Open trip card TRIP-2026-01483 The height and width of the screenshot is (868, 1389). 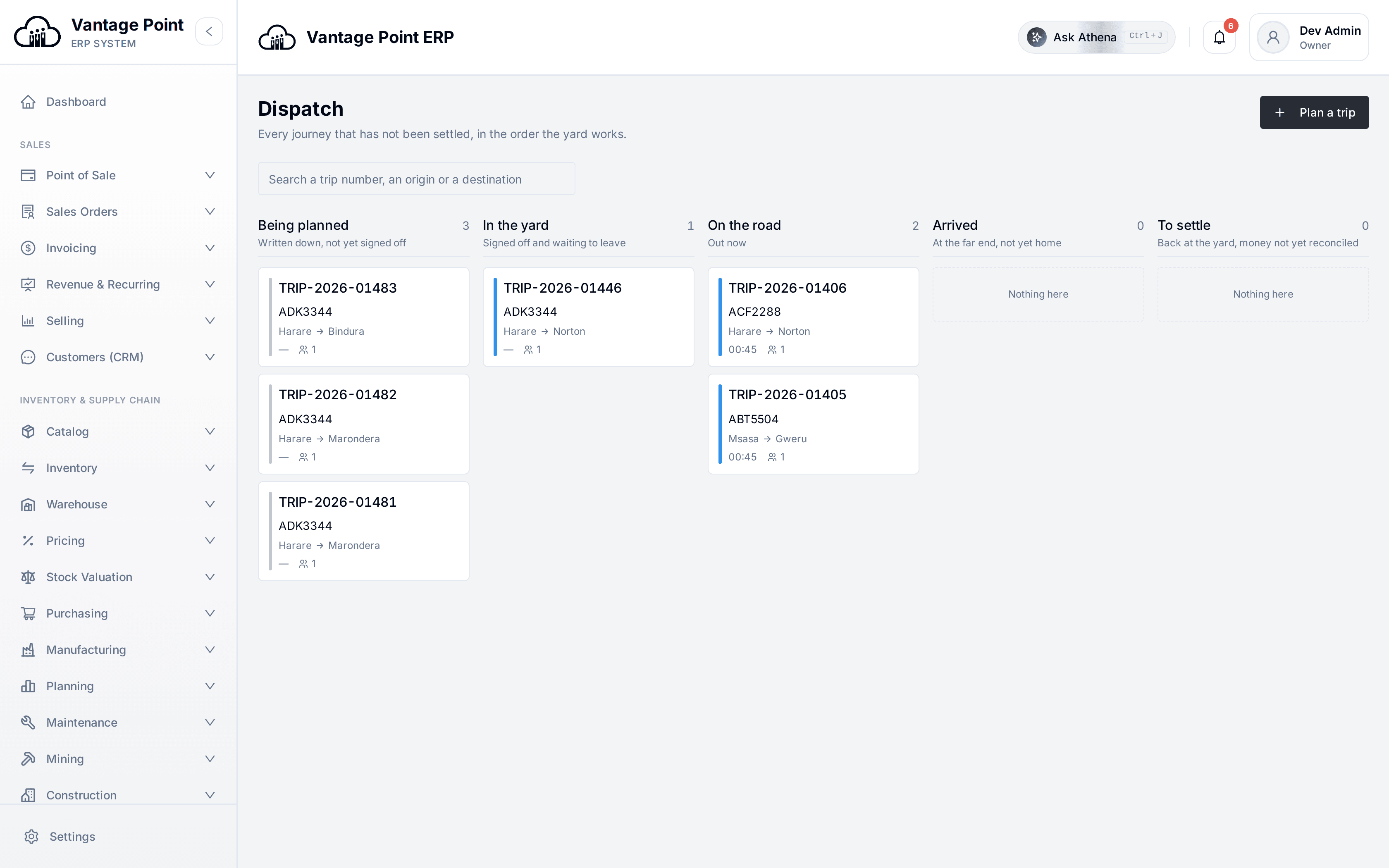[x=363, y=317]
